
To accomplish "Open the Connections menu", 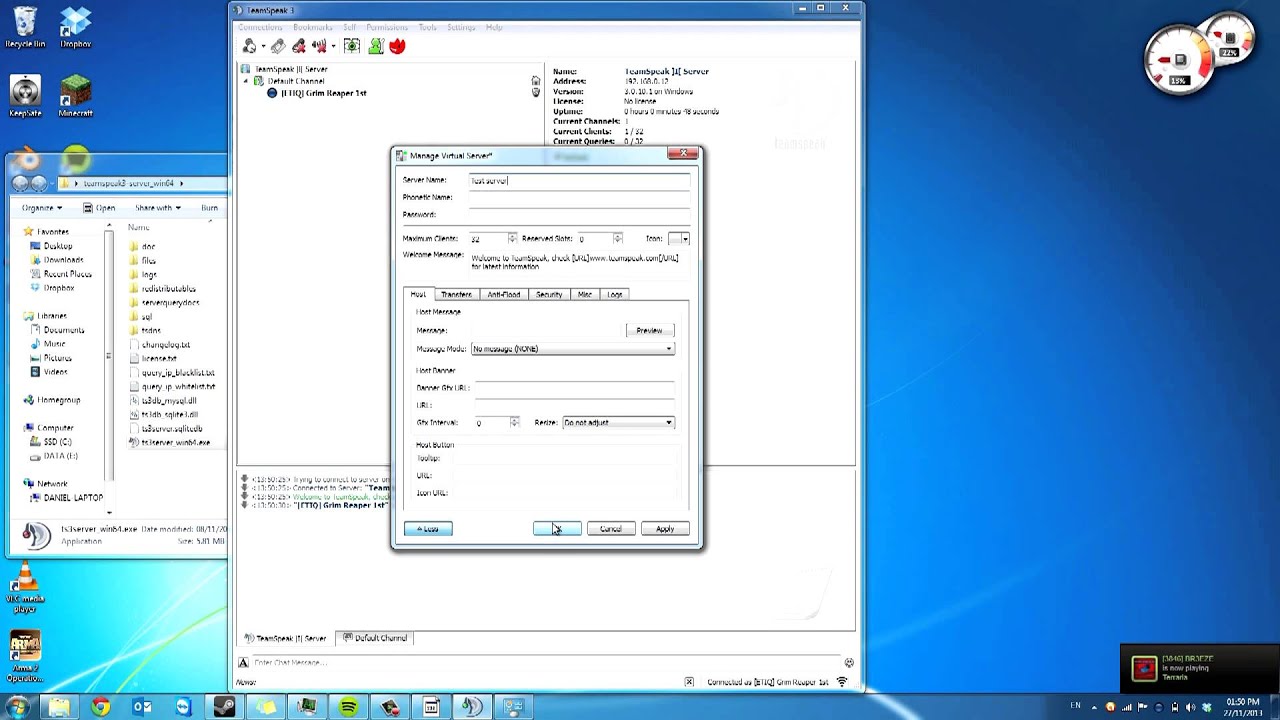I will pos(260,27).
